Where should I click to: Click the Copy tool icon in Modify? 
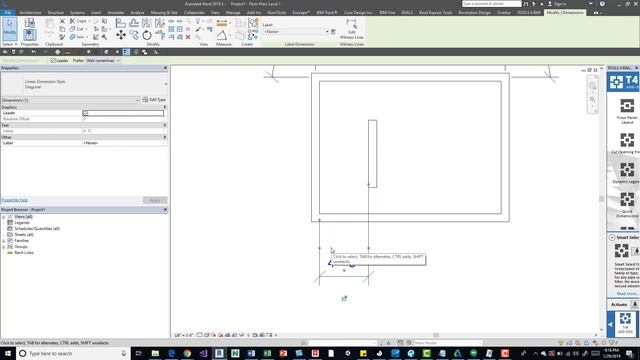pyautogui.click(x=134, y=36)
